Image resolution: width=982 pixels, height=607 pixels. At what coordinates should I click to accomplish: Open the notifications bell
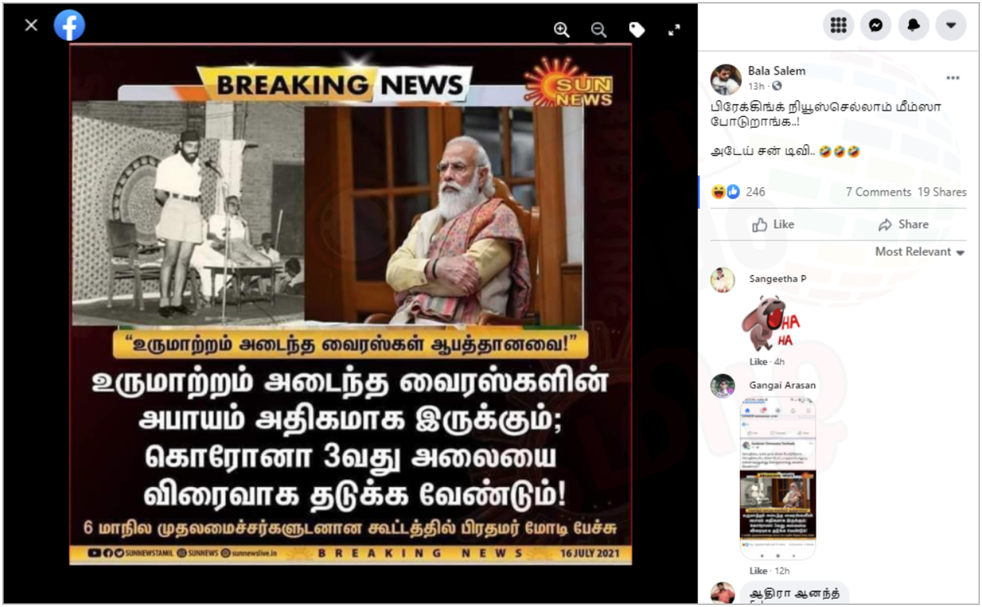coord(914,25)
